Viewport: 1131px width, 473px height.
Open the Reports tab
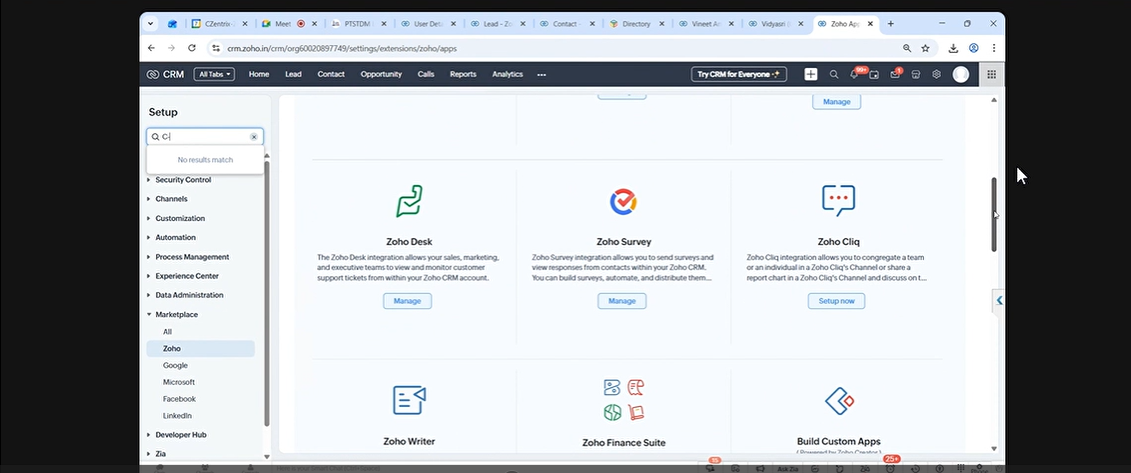pyautogui.click(x=462, y=74)
